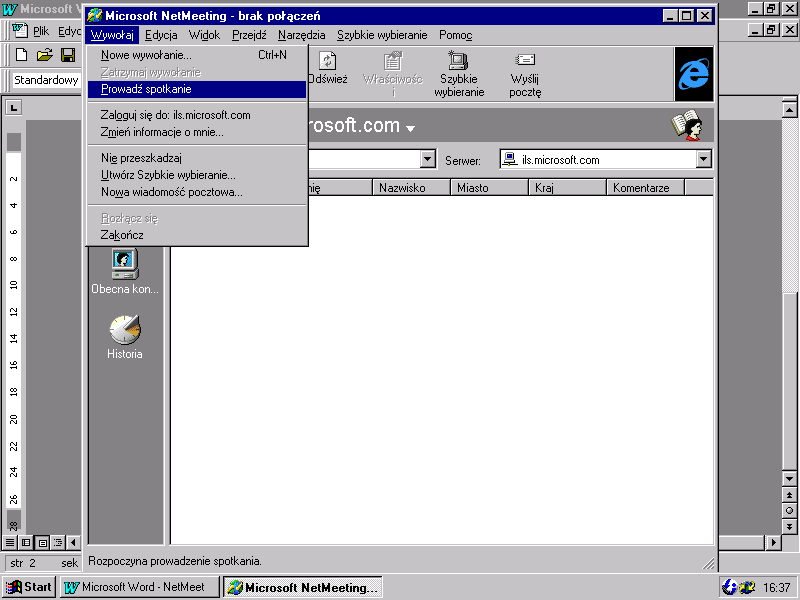Switch Word to Normal view button
The height and width of the screenshot is (600, 800).
(x=10, y=542)
